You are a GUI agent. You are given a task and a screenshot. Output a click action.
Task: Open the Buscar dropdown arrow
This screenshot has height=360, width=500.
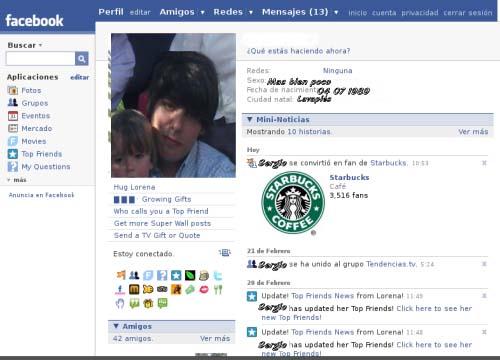40,45
